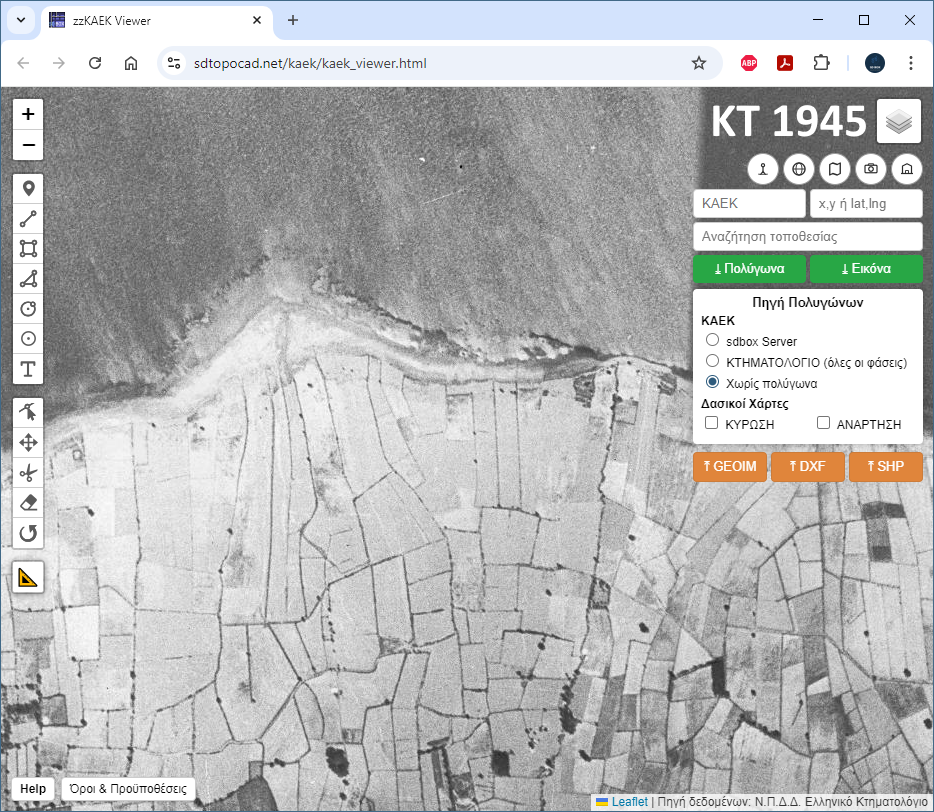Open Chrome tab search dropdown arrow

(21, 20)
